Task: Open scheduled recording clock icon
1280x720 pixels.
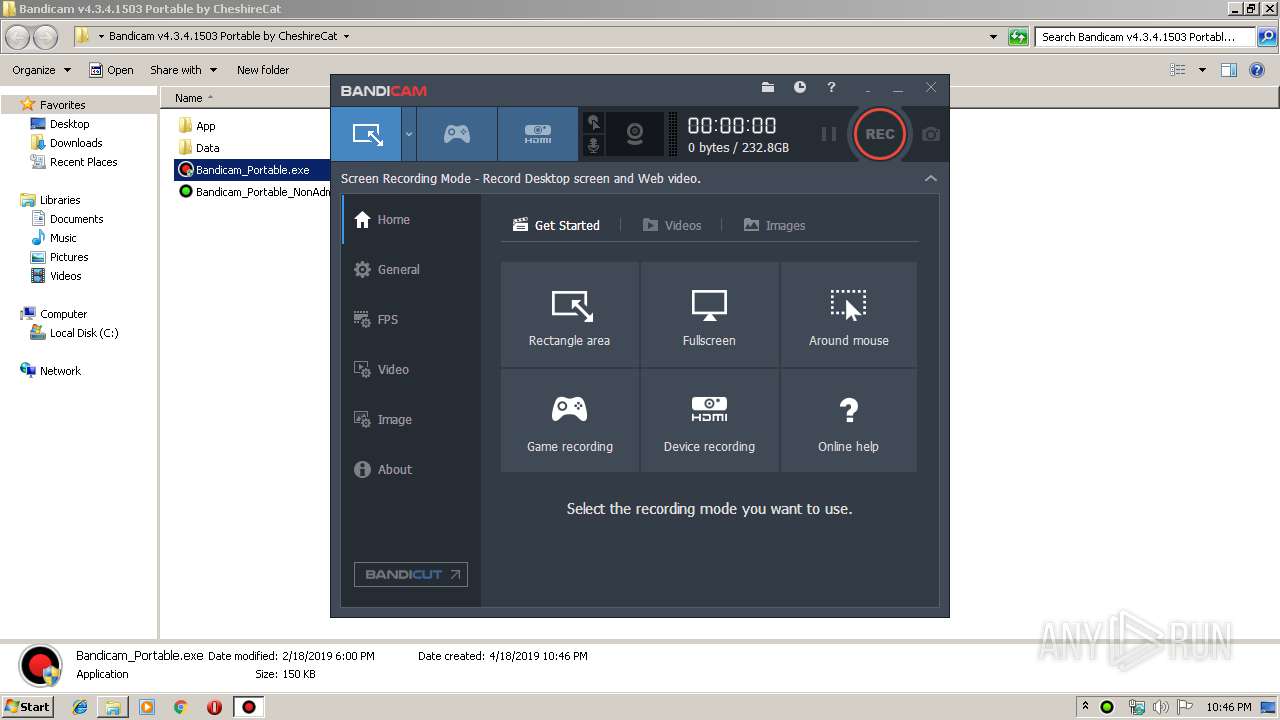Action: pyautogui.click(x=800, y=88)
